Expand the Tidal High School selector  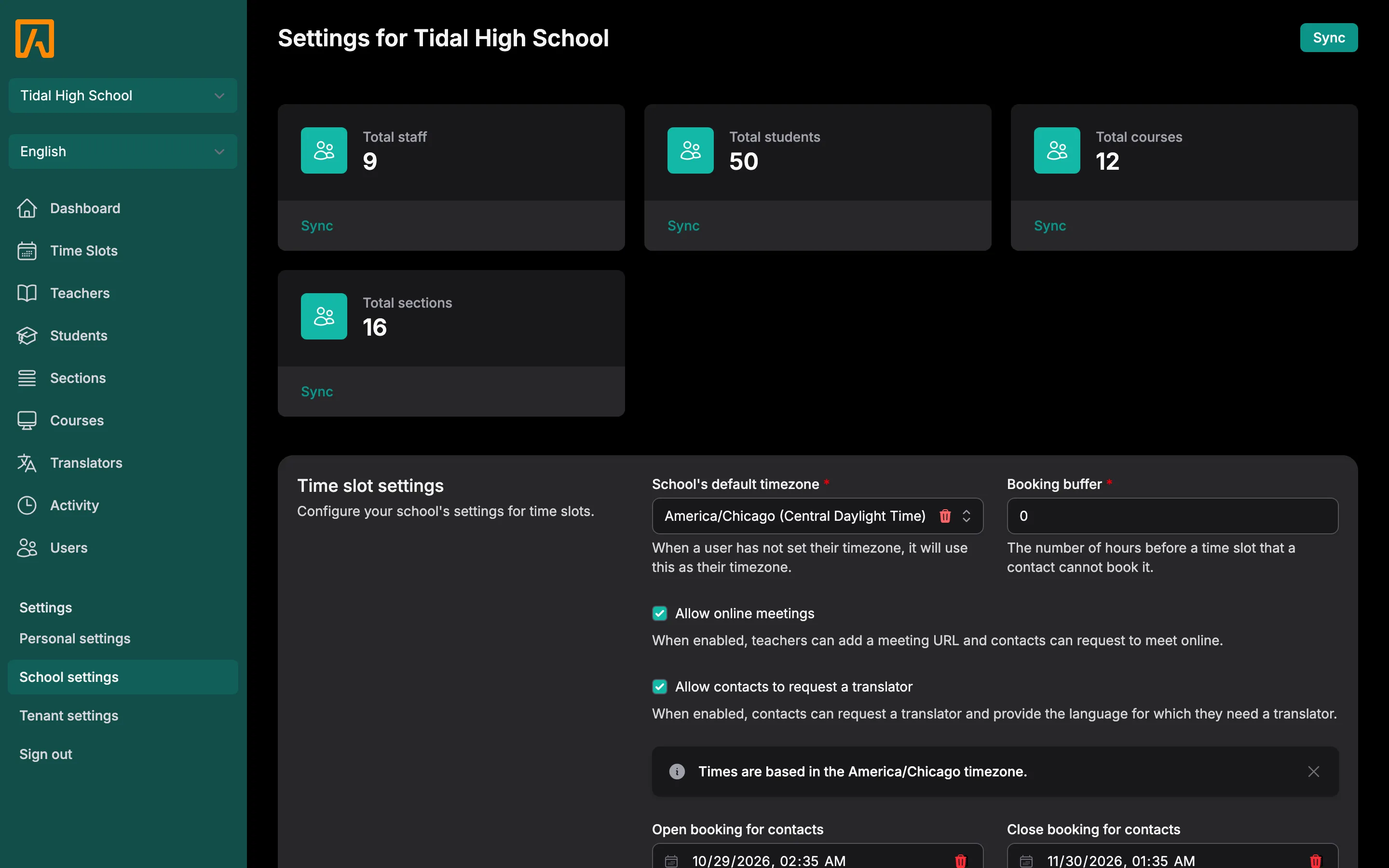coord(123,95)
